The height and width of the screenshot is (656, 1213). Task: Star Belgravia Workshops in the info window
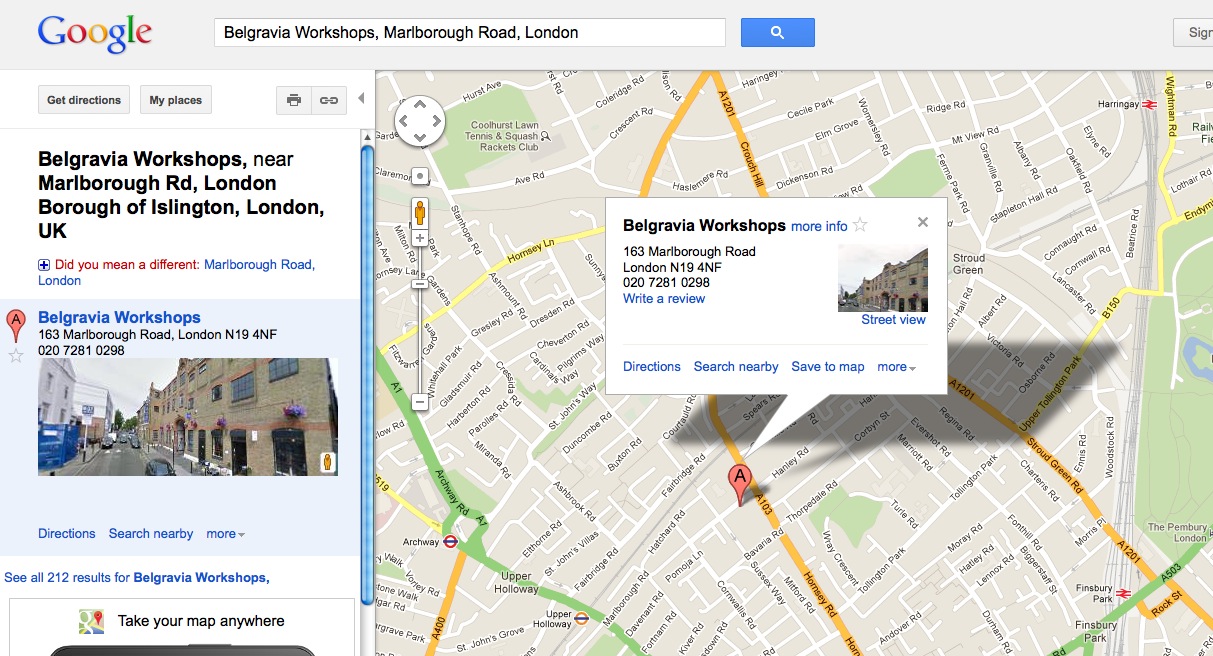pyautogui.click(x=860, y=225)
